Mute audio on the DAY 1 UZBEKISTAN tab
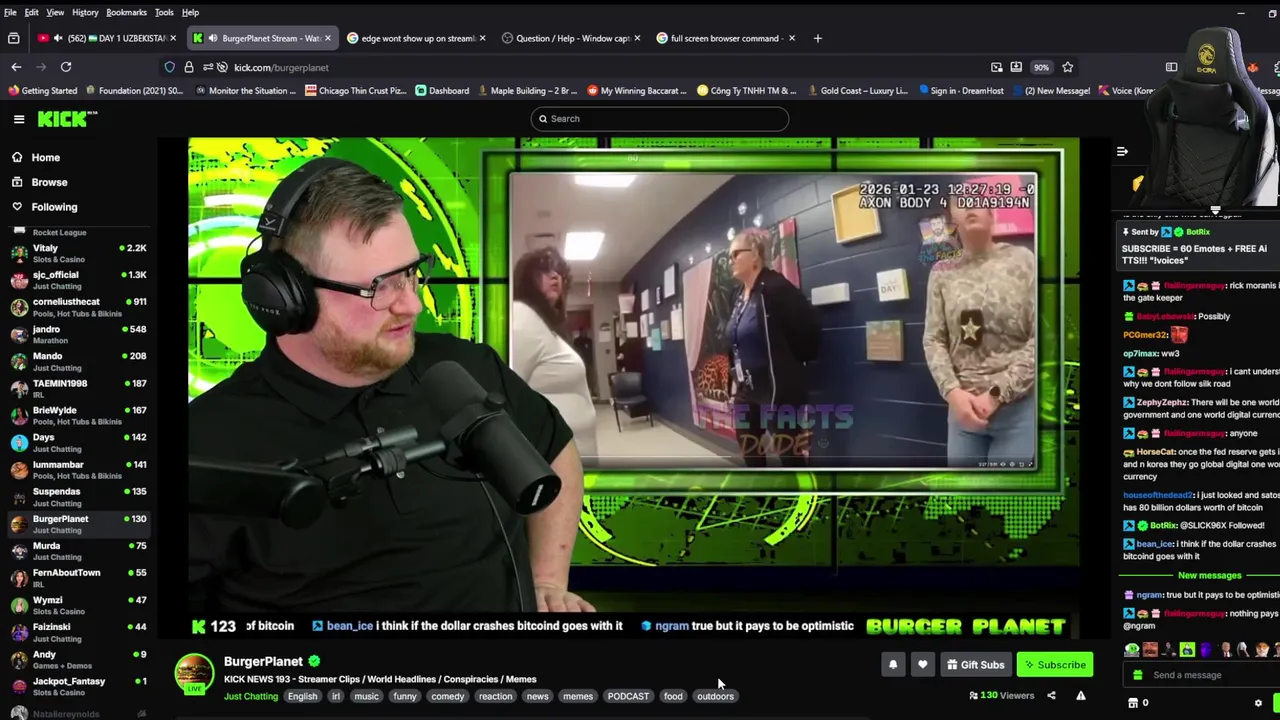 coord(58,38)
